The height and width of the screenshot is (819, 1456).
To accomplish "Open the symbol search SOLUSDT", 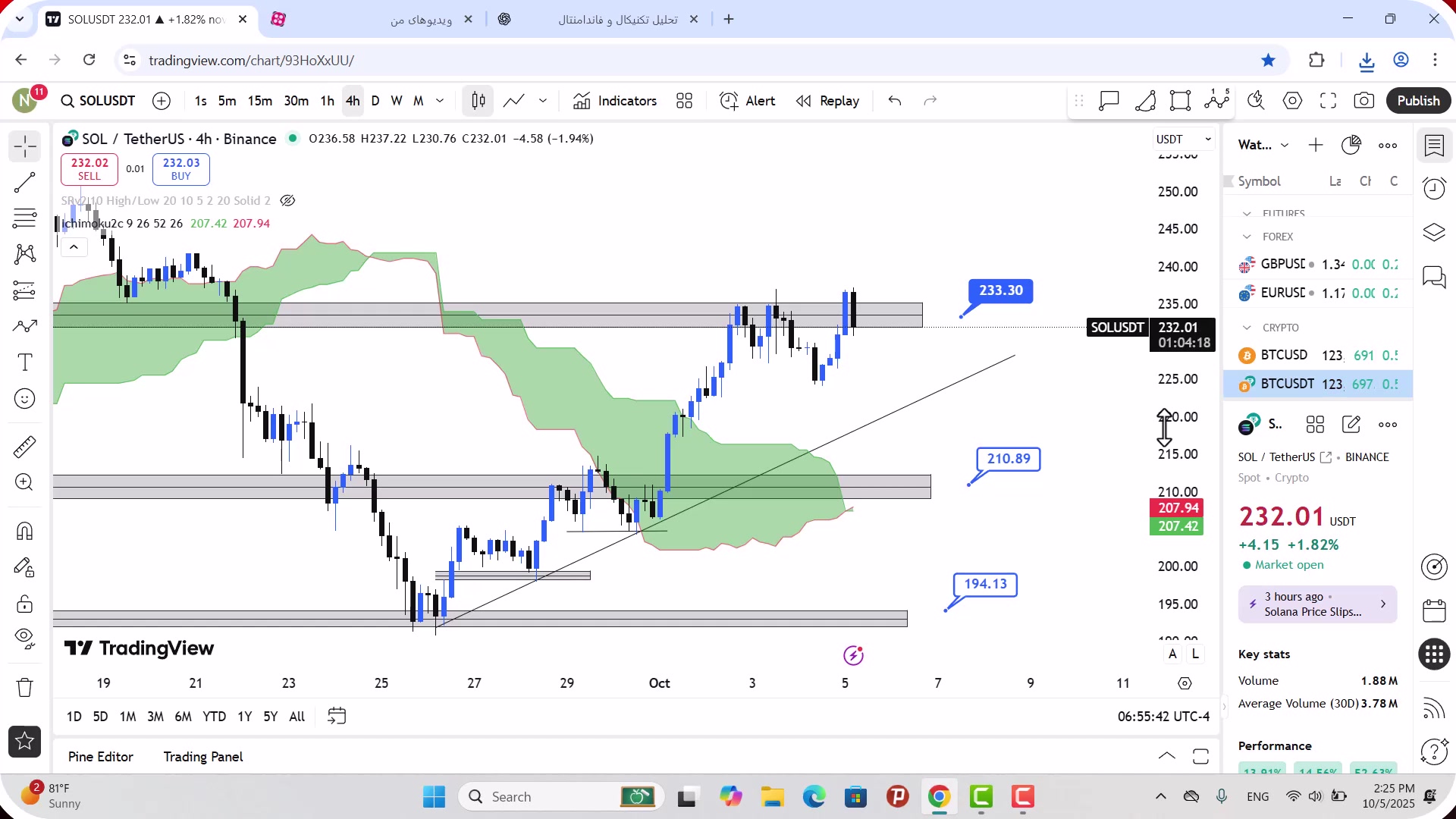I will point(98,101).
